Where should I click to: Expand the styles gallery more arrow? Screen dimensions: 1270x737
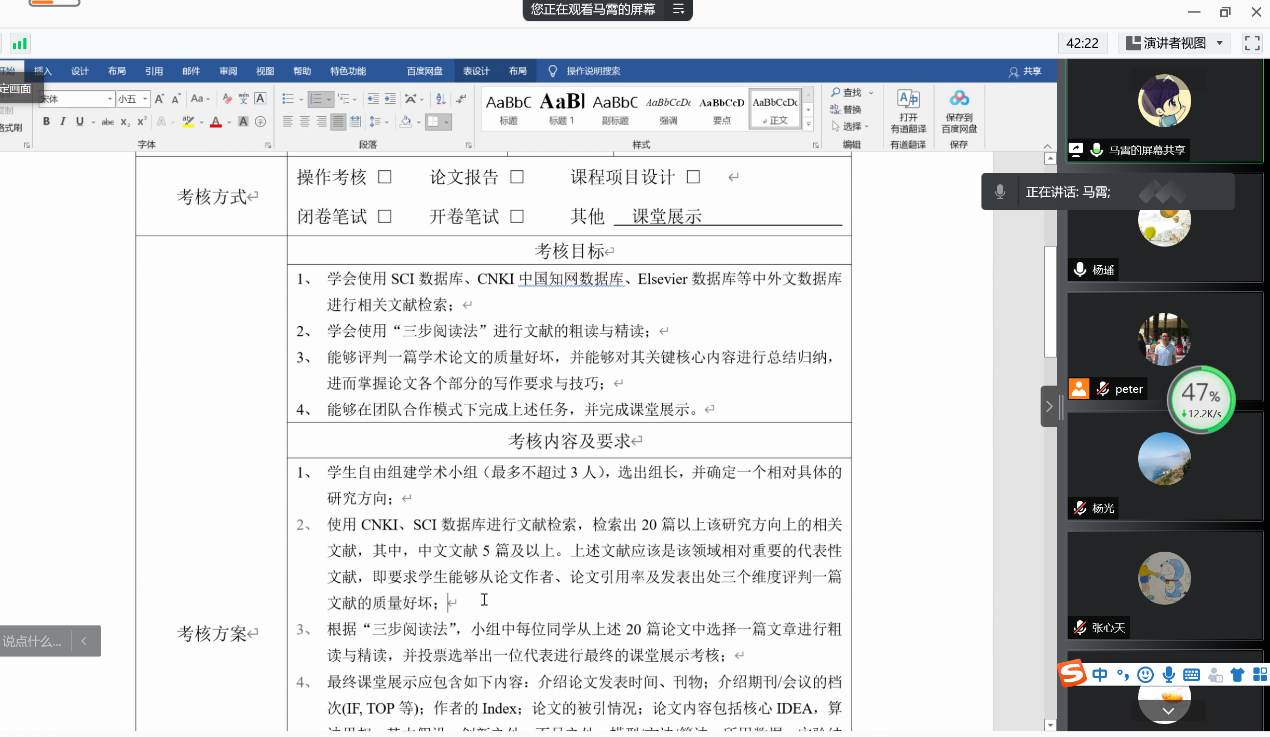[810, 123]
